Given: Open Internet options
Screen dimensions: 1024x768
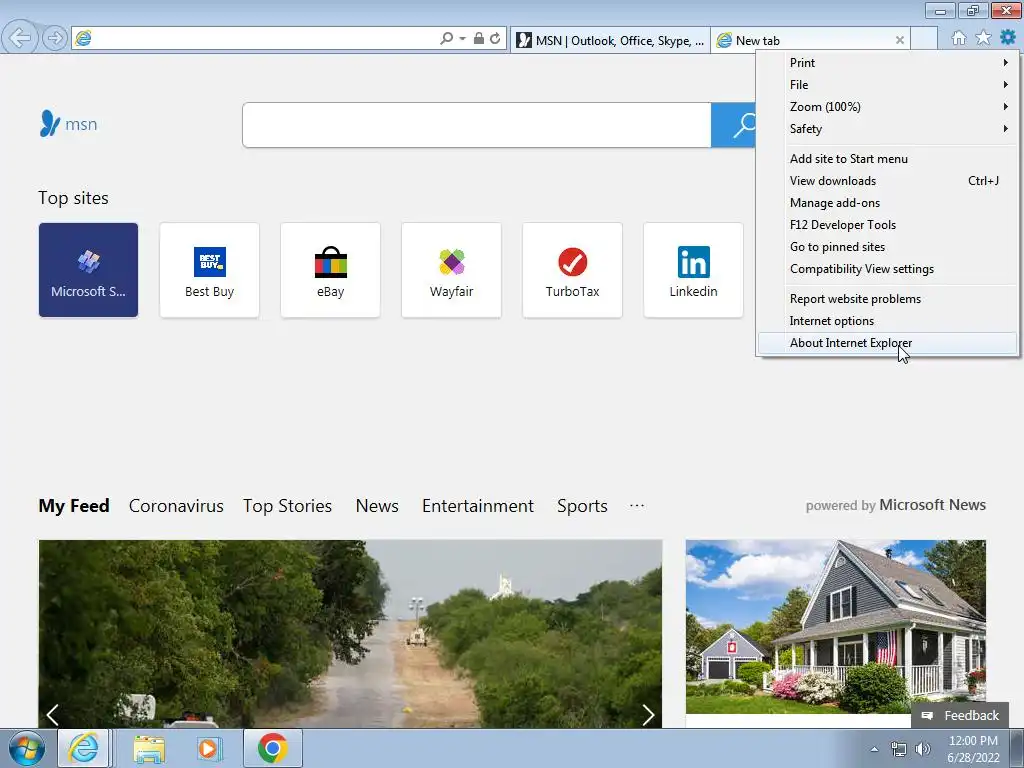Looking at the screenshot, I should click(x=888, y=321).
